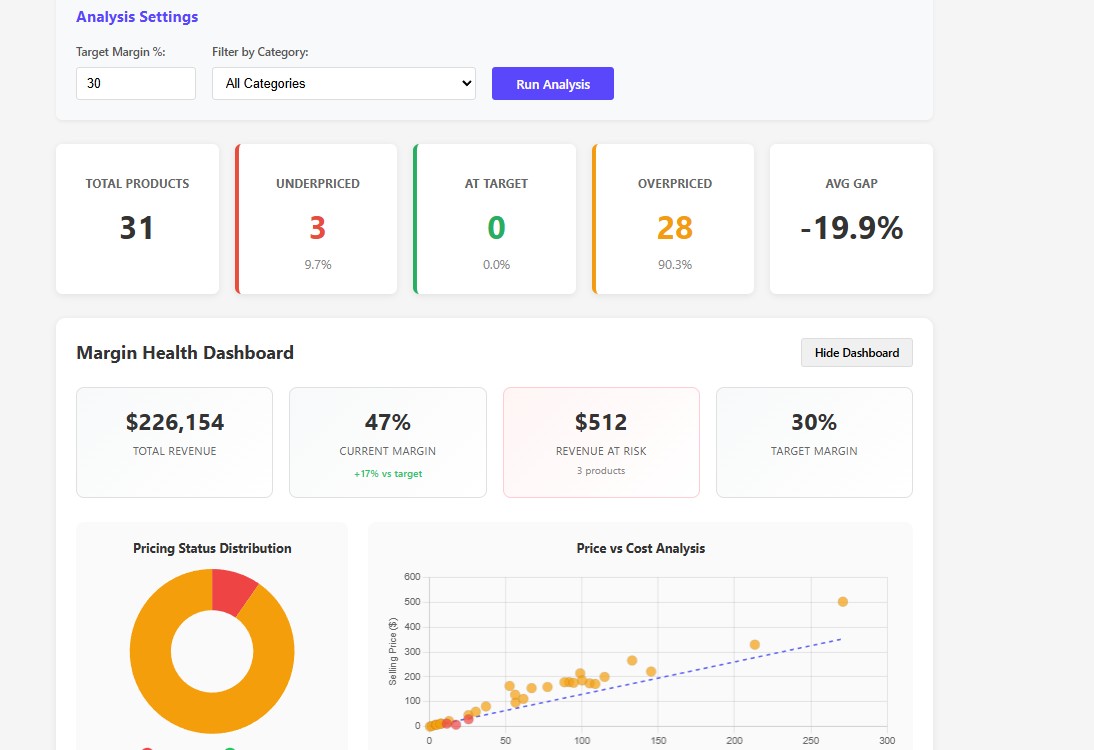Click the Overpriced card showing 28
Image resolution: width=1094 pixels, height=750 pixels.
[672, 218]
